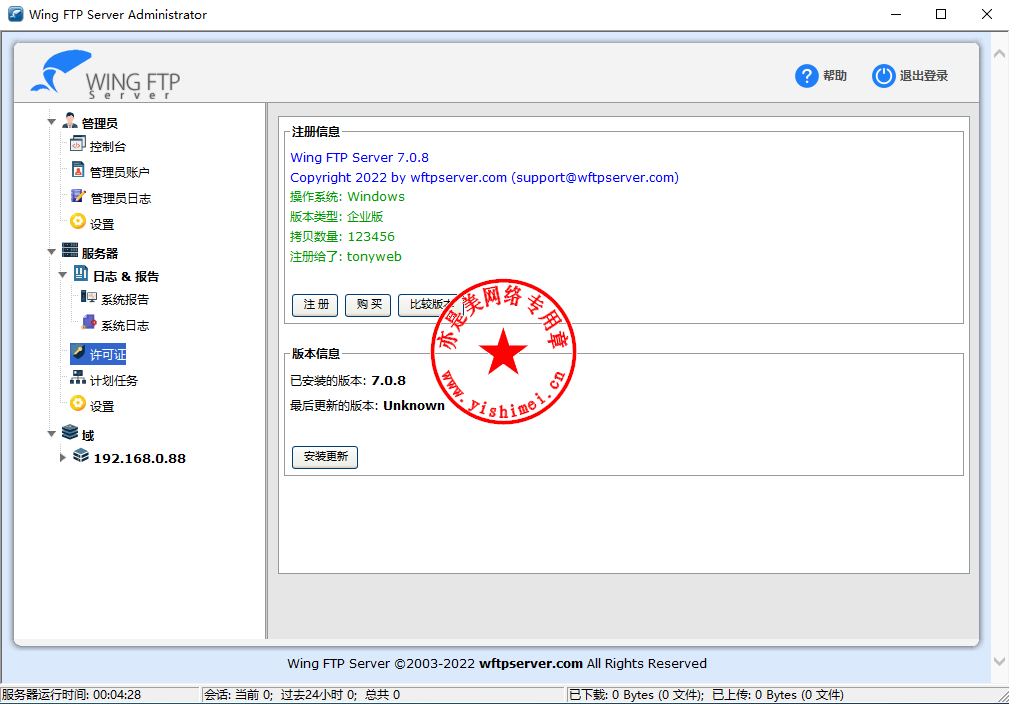This screenshot has width=1009, height=704.
Task: Click the 许可证 license key icon
Action: pos(78,353)
